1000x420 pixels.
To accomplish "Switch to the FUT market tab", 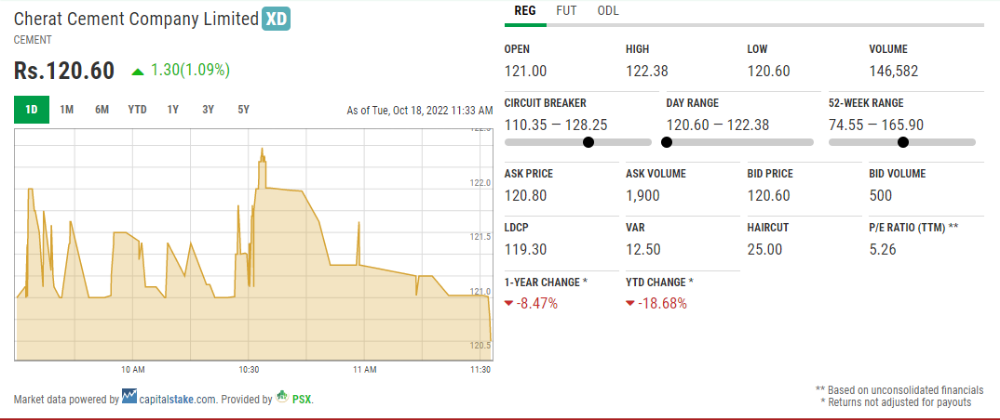I will coord(566,11).
